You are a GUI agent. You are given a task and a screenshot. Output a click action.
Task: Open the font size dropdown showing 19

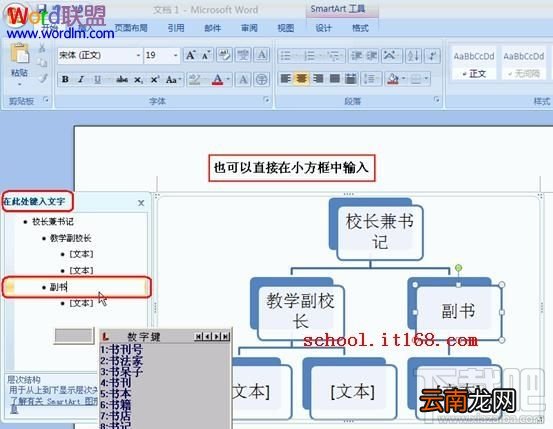click(x=175, y=55)
